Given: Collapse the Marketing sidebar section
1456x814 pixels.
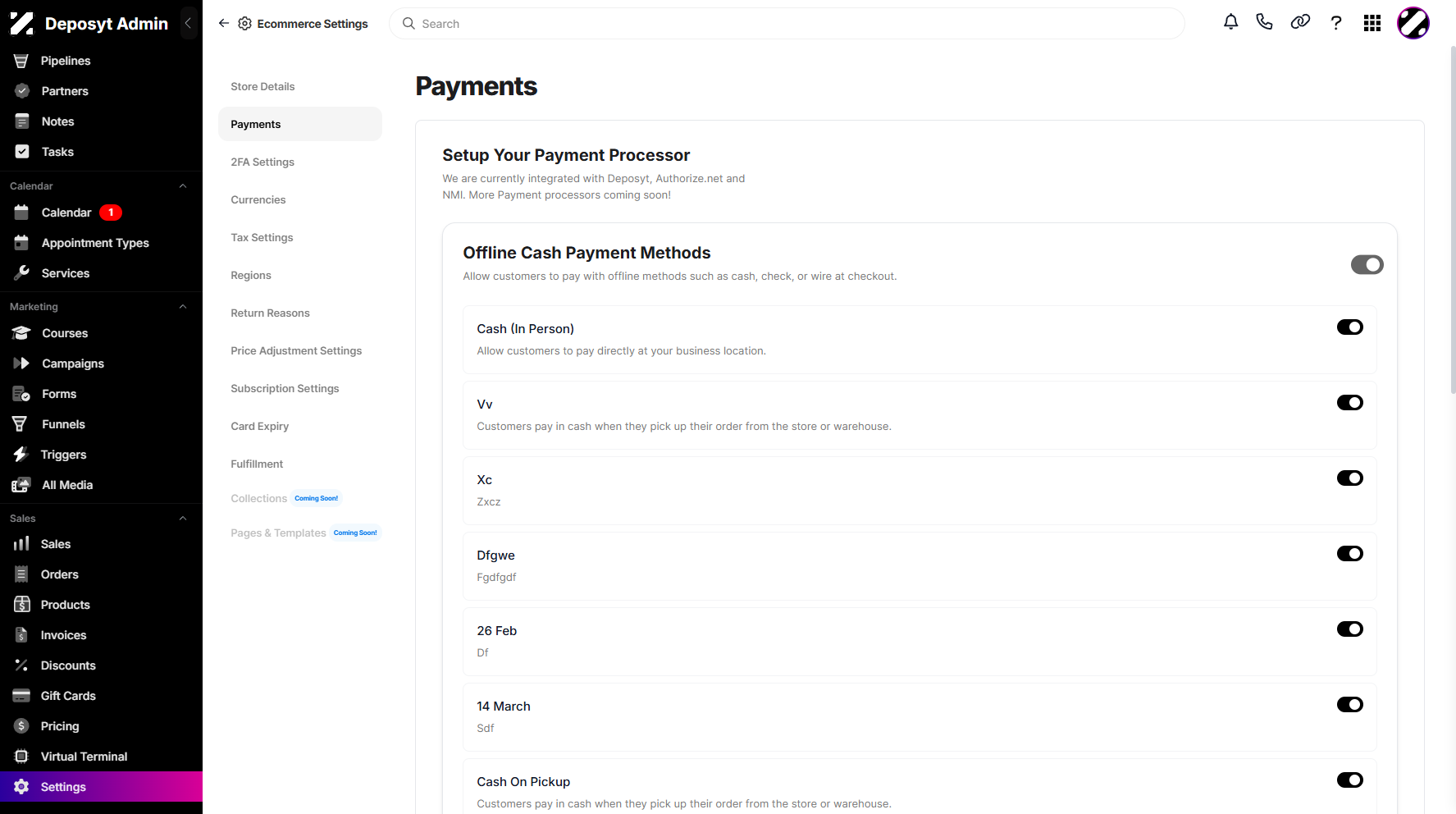Looking at the screenshot, I should 183,307.
